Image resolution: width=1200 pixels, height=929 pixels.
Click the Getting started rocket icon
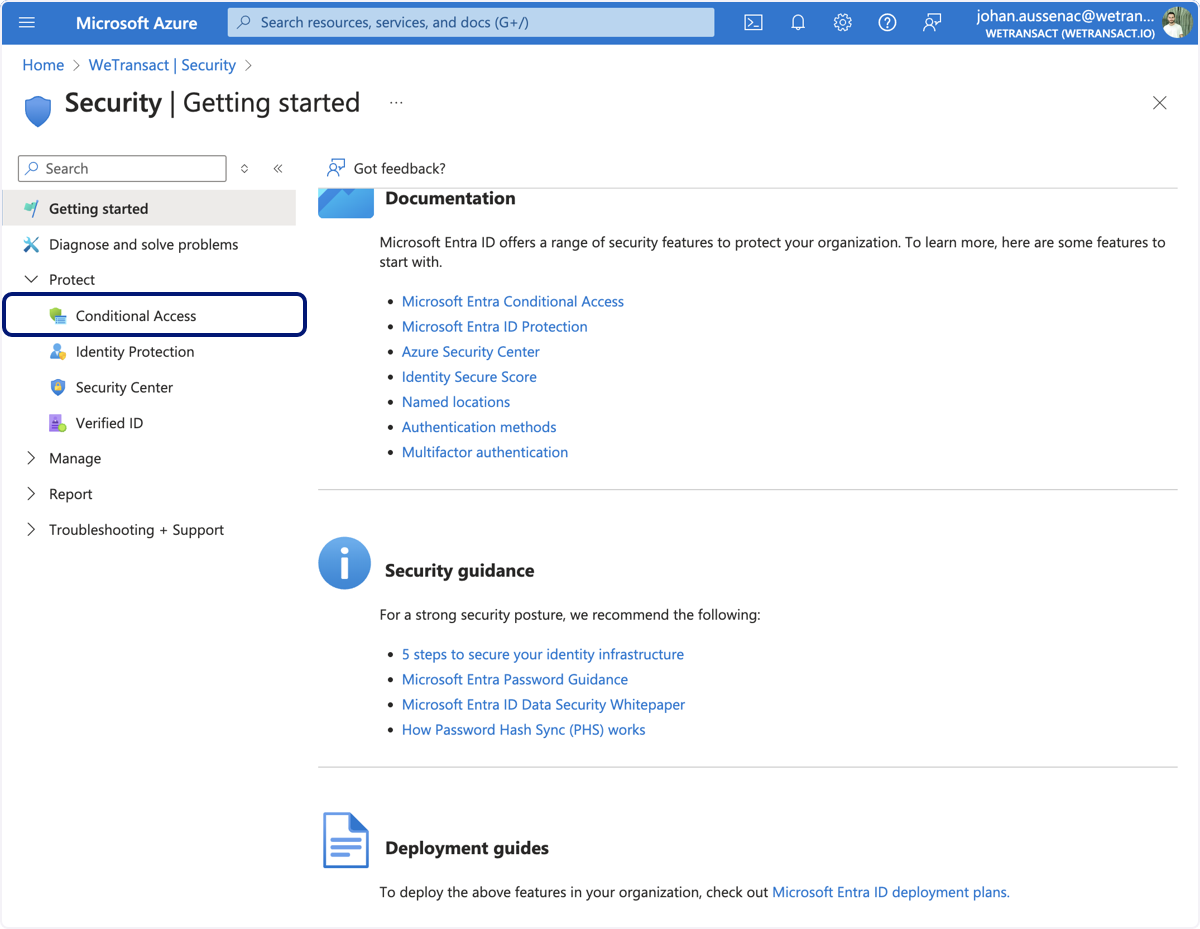[x=31, y=208]
